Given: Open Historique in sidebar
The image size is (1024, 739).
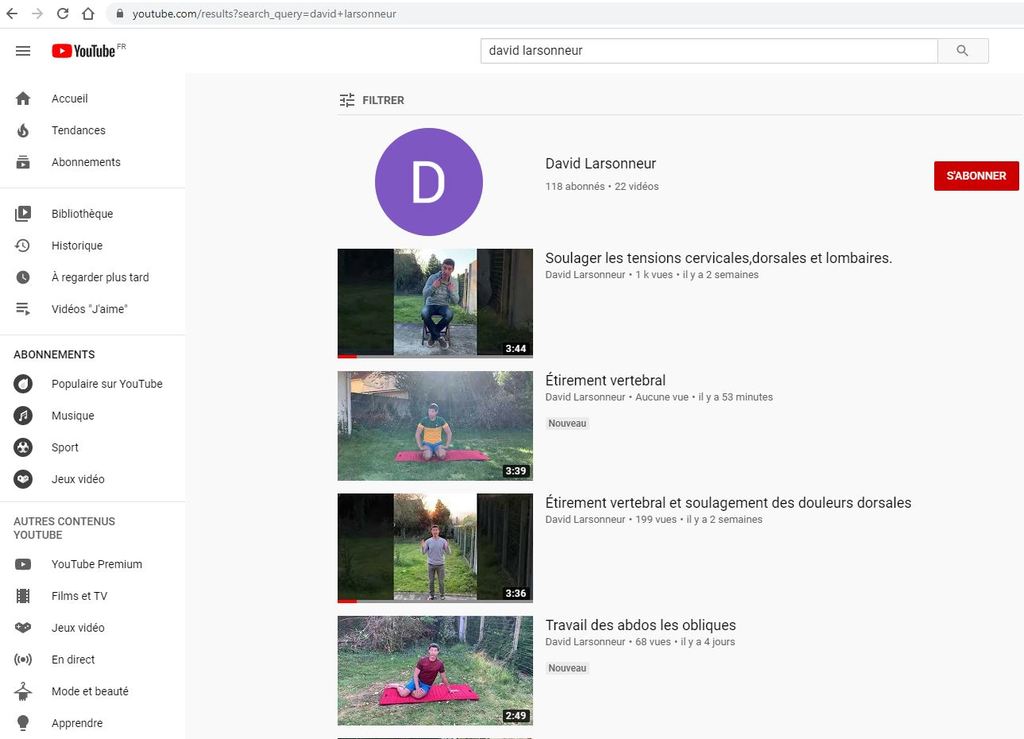Looking at the screenshot, I should tap(77, 246).
